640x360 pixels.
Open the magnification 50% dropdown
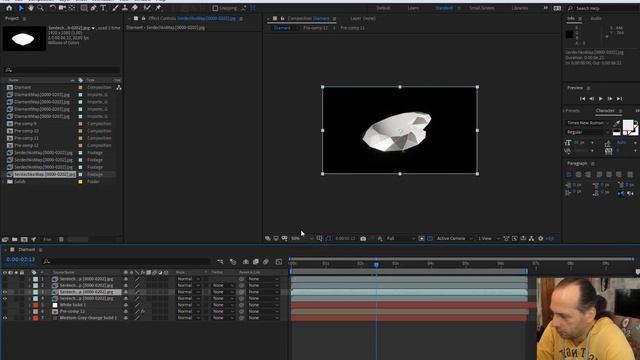tap(302, 238)
